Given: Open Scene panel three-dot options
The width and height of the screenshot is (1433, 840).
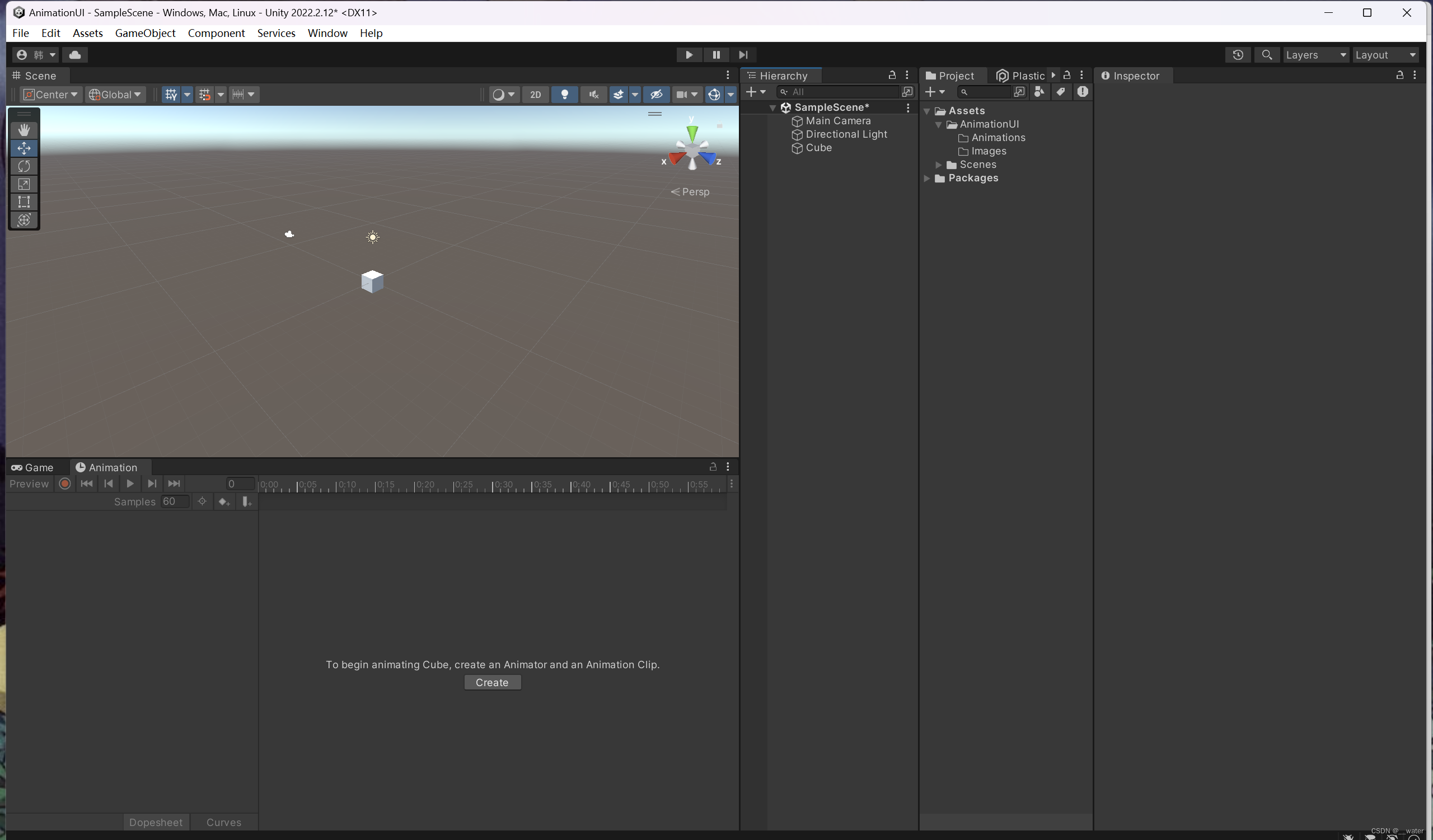Looking at the screenshot, I should click(727, 75).
